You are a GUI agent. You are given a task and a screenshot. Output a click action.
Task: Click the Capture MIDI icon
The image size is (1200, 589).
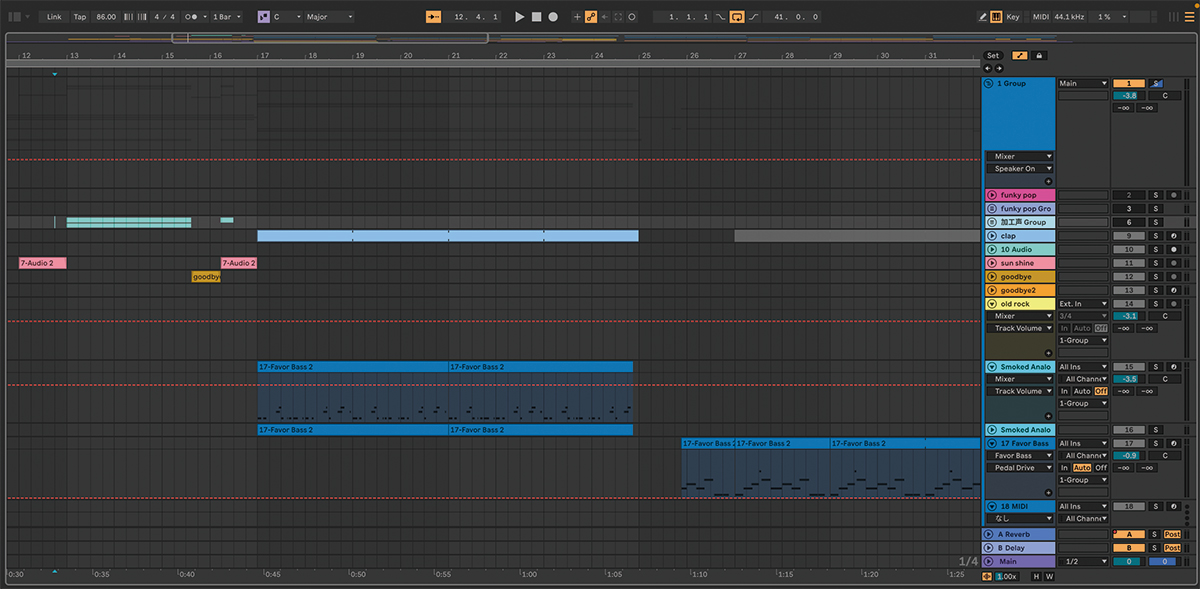point(619,17)
